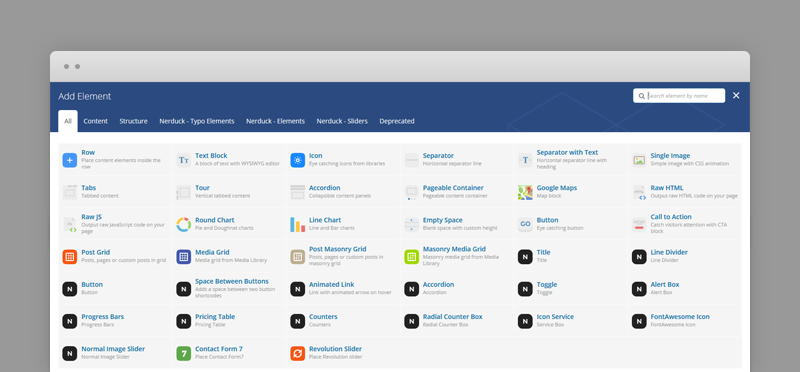Select the Text Block icon
Image resolution: width=800 pixels, height=372 pixels.
point(183,160)
